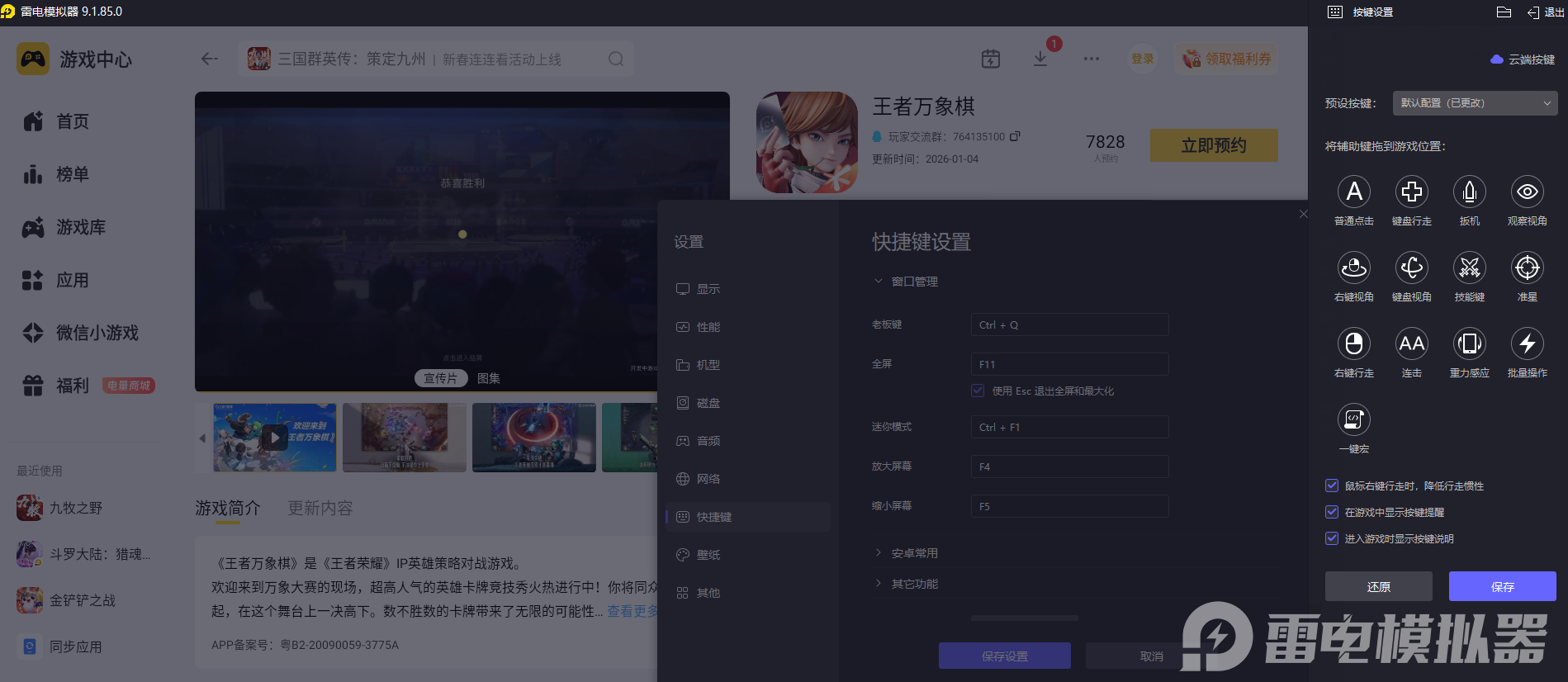Go back with the left arrow icon
The height and width of the screenshot is (682, 1568).
pyautogui.click(x=210, y=59)
